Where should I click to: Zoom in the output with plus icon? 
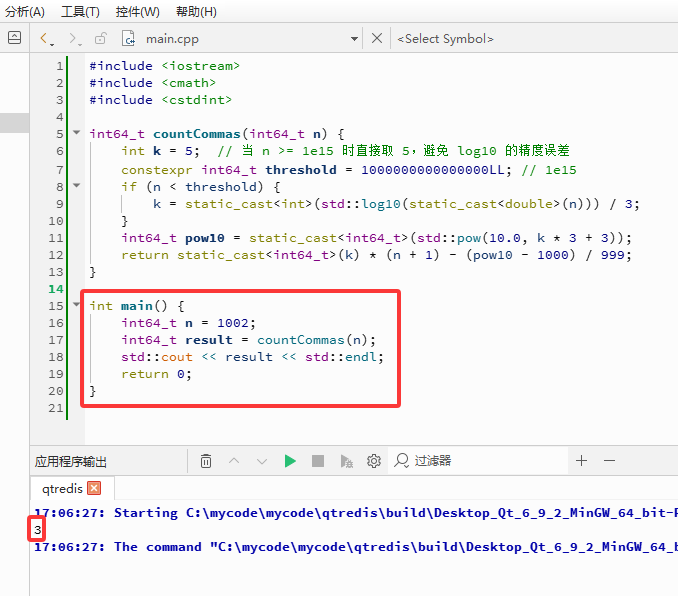click(x=582, y=461)
